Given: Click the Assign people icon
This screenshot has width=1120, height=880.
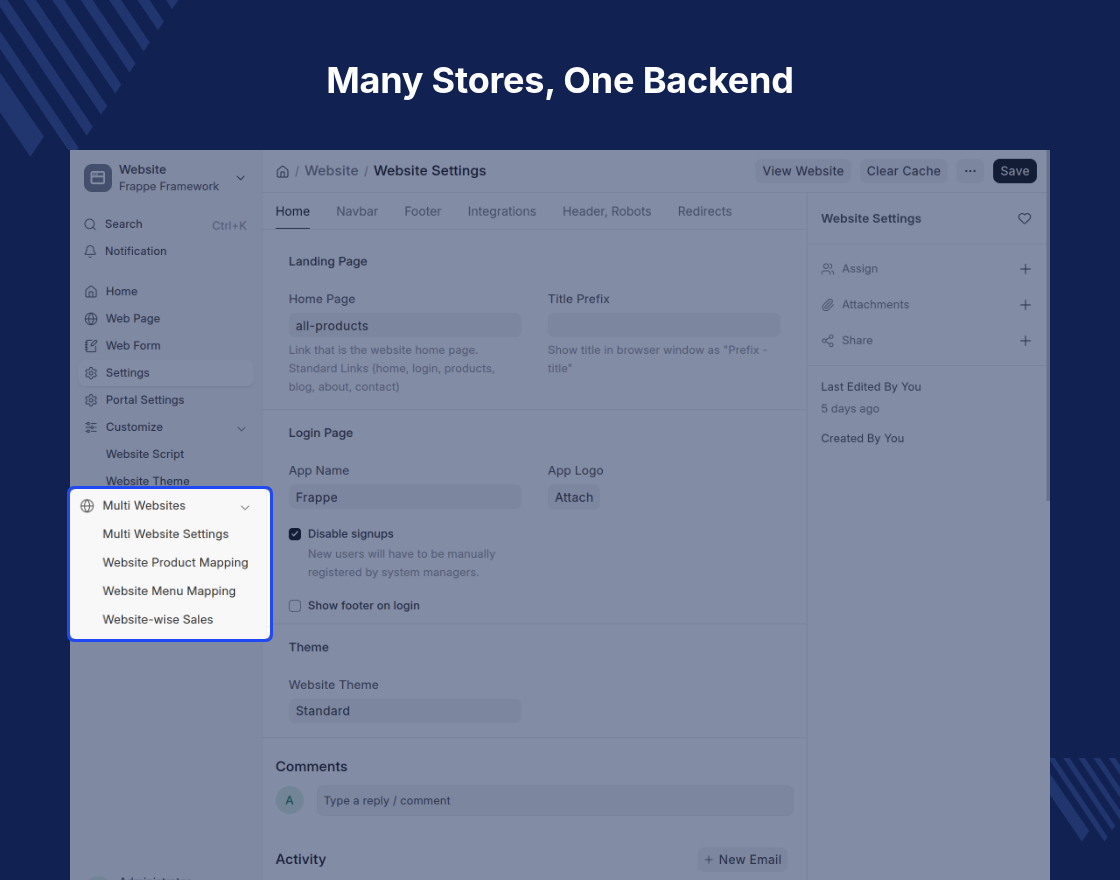Looking at the screenshot, I should tap(828, 269).
